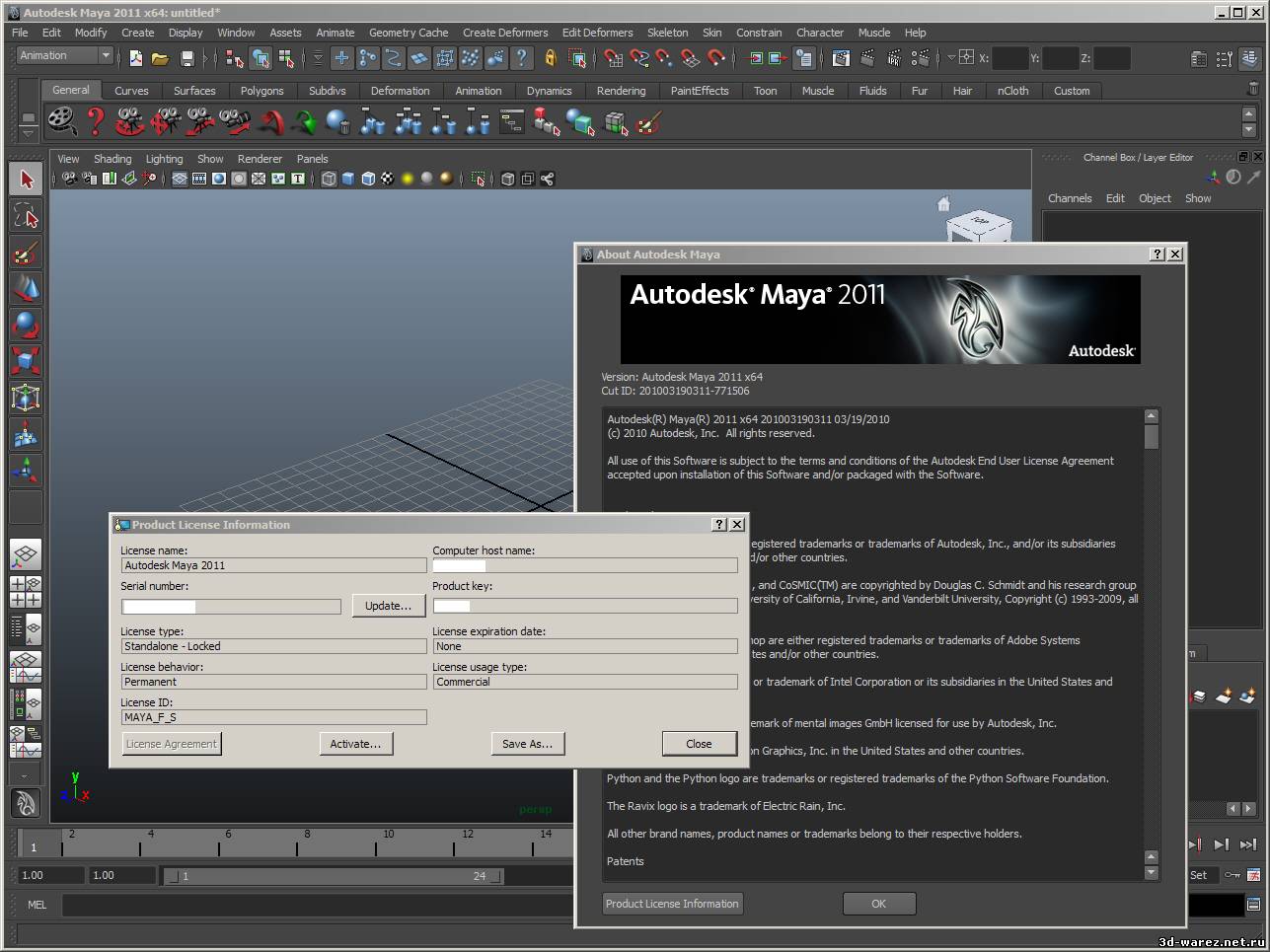Viewport: 1270px width, 952px height.
Task: Expand the shelf options arrow
Action: [x=28, y=132]
